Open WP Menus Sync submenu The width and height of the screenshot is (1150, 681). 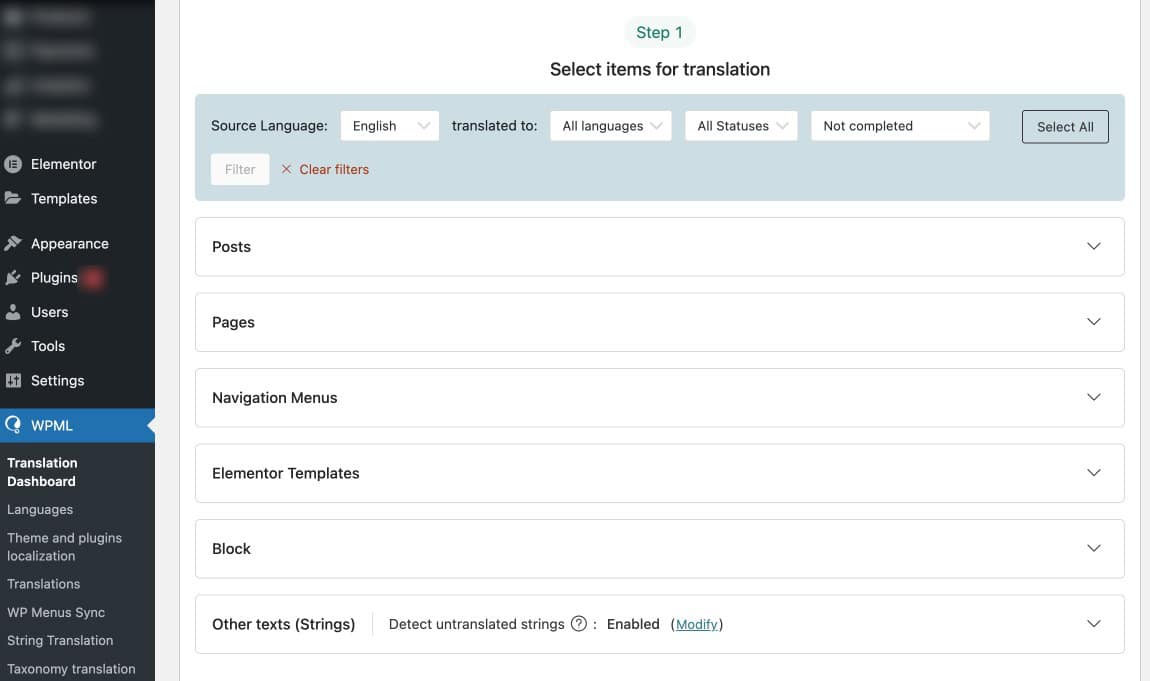click(x=56, y=612)
